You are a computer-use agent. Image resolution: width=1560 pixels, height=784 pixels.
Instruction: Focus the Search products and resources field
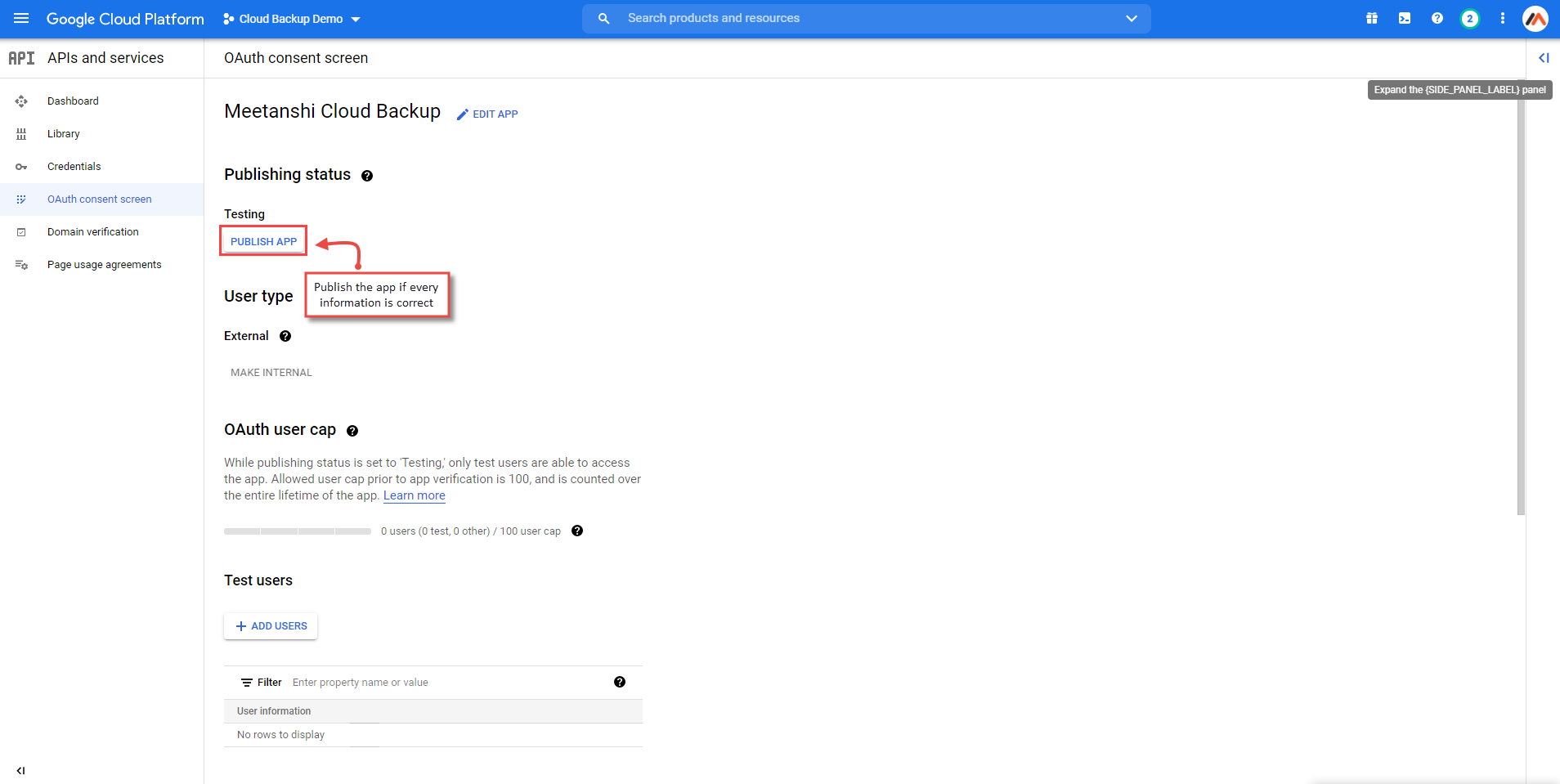pyautogui.click(x=867, y=18)
